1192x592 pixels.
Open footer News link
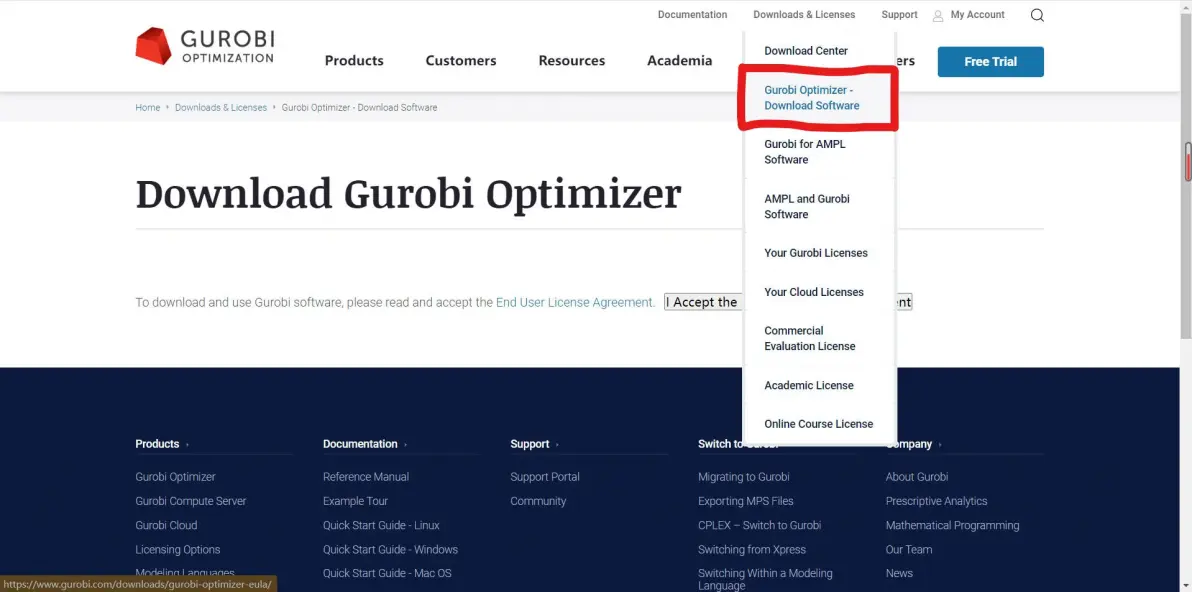click(899, 573)
